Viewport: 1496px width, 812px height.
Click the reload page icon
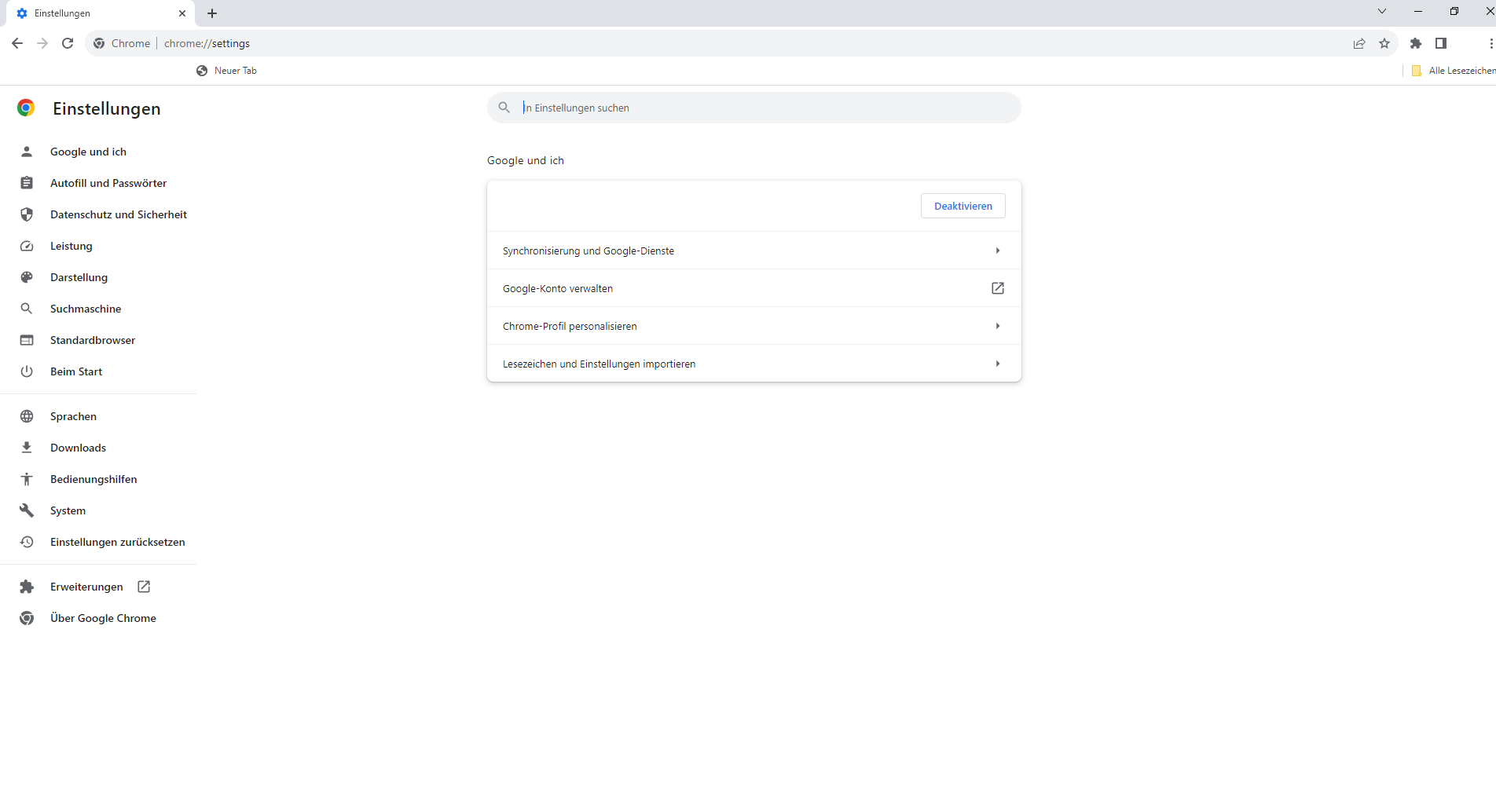click(68, 43)
